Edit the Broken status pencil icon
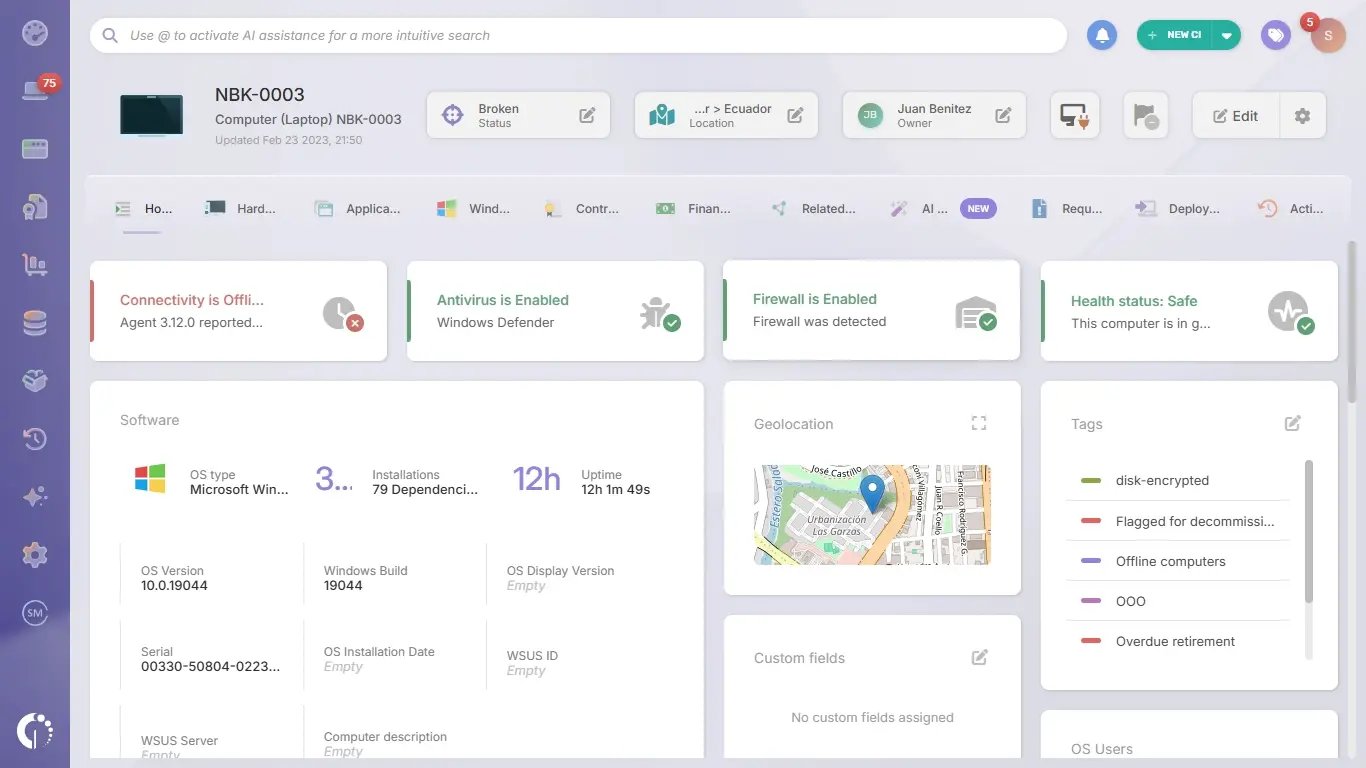 point(587,115)
